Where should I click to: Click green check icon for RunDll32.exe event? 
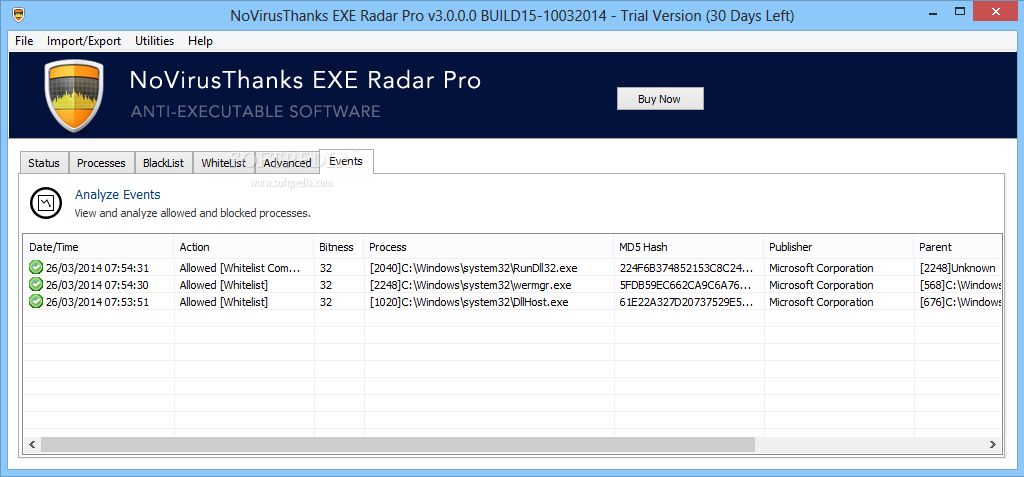[36, 268]
